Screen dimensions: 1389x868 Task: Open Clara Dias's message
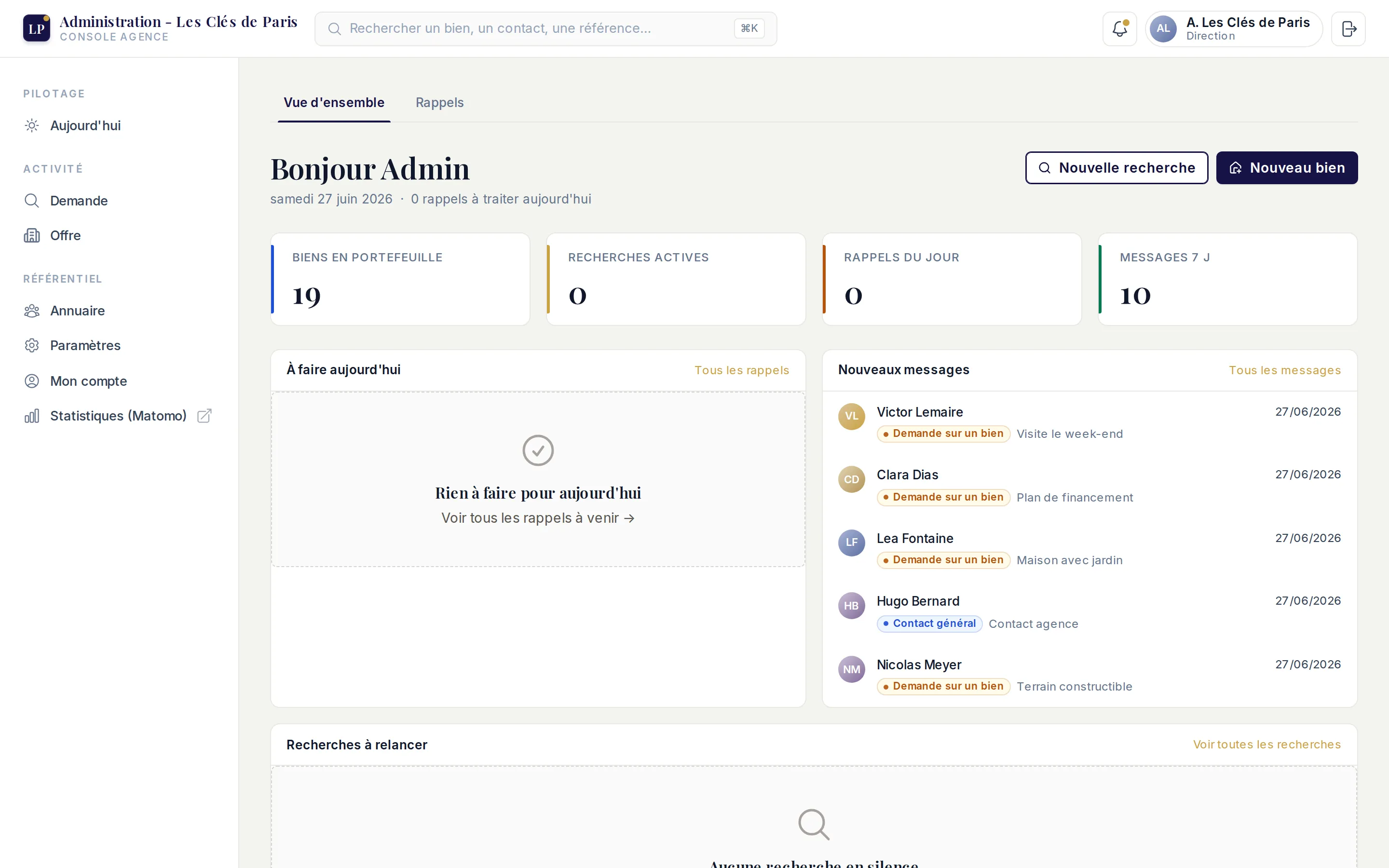point(1089,486)
